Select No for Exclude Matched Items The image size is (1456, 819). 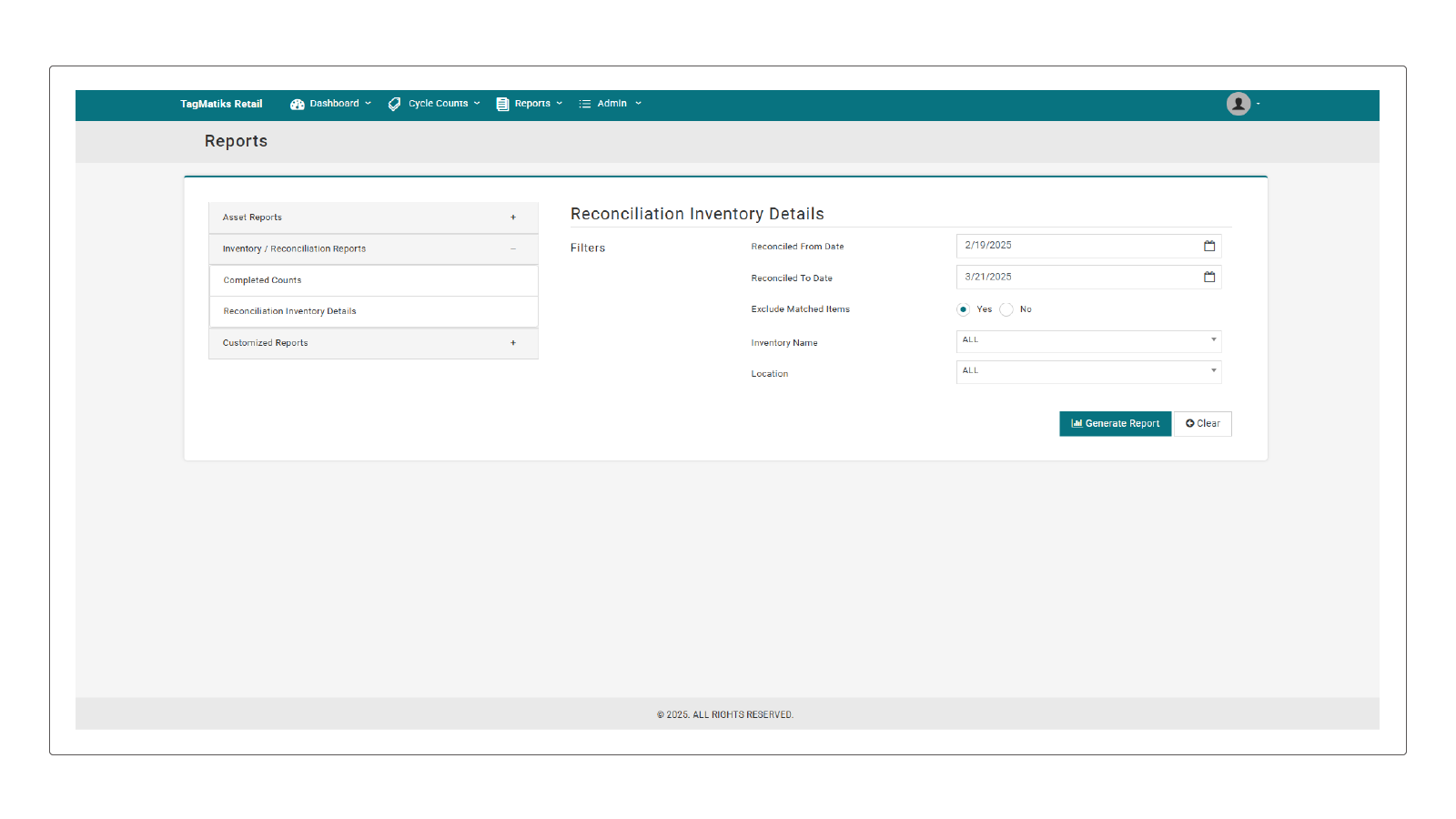1006,309
